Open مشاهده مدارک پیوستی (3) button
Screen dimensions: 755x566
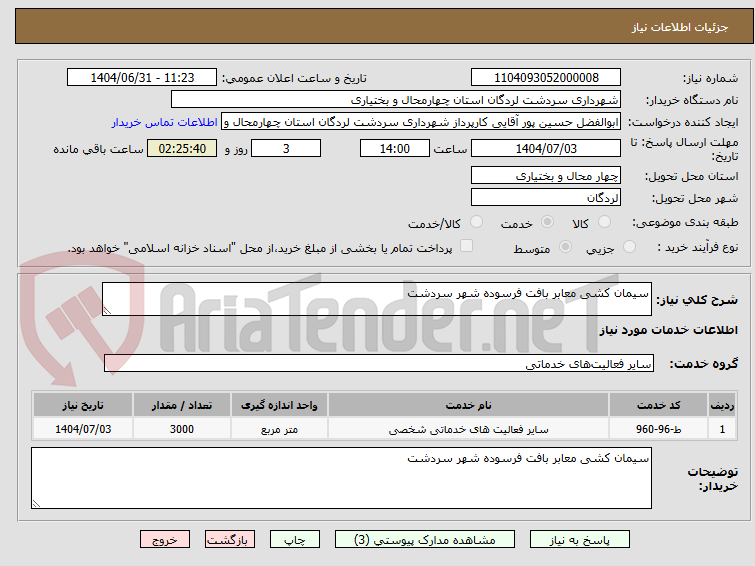[x=425, y=540]
